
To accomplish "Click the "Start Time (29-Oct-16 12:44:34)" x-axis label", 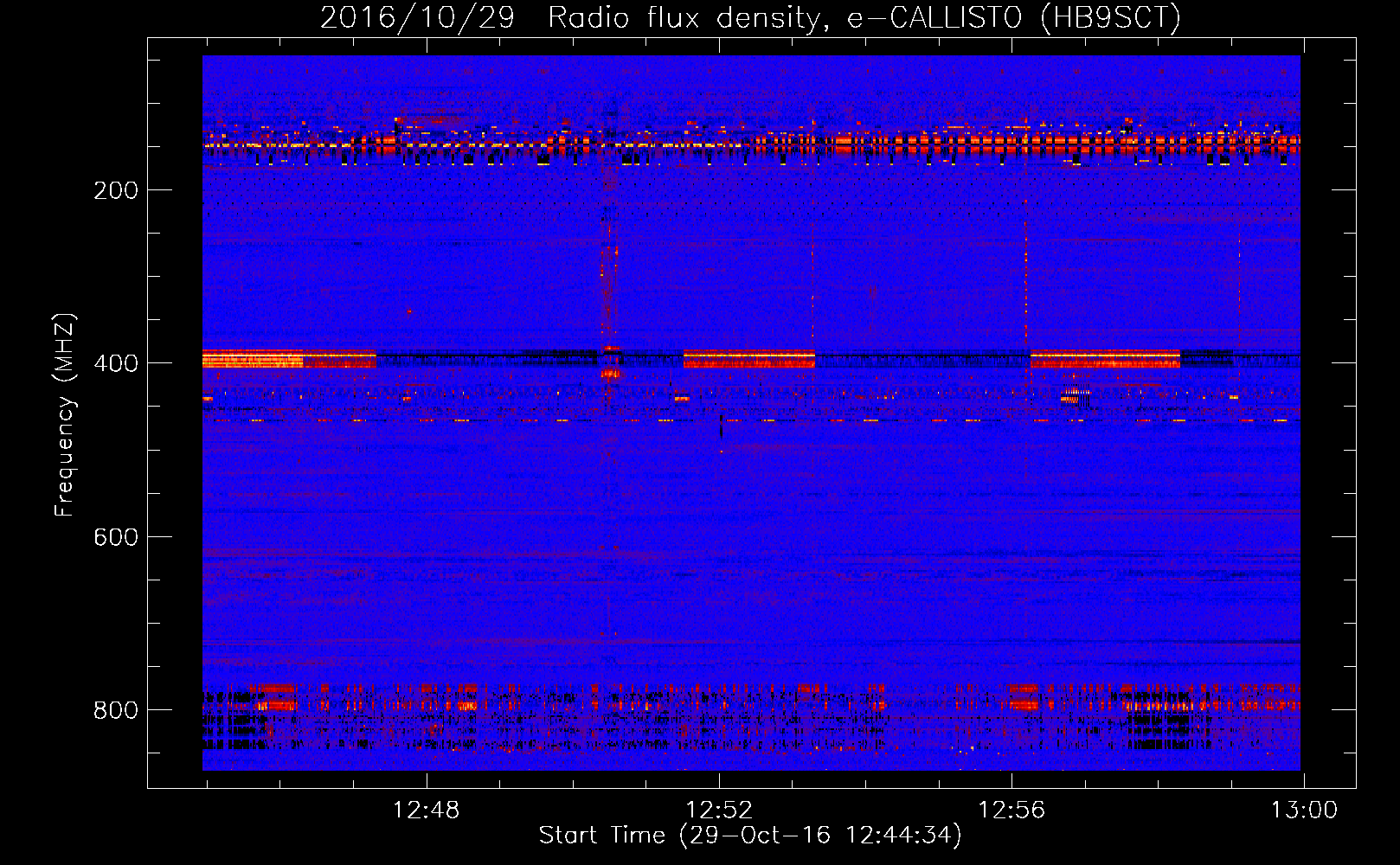I will pyautogui.click(x=750, y=836).
